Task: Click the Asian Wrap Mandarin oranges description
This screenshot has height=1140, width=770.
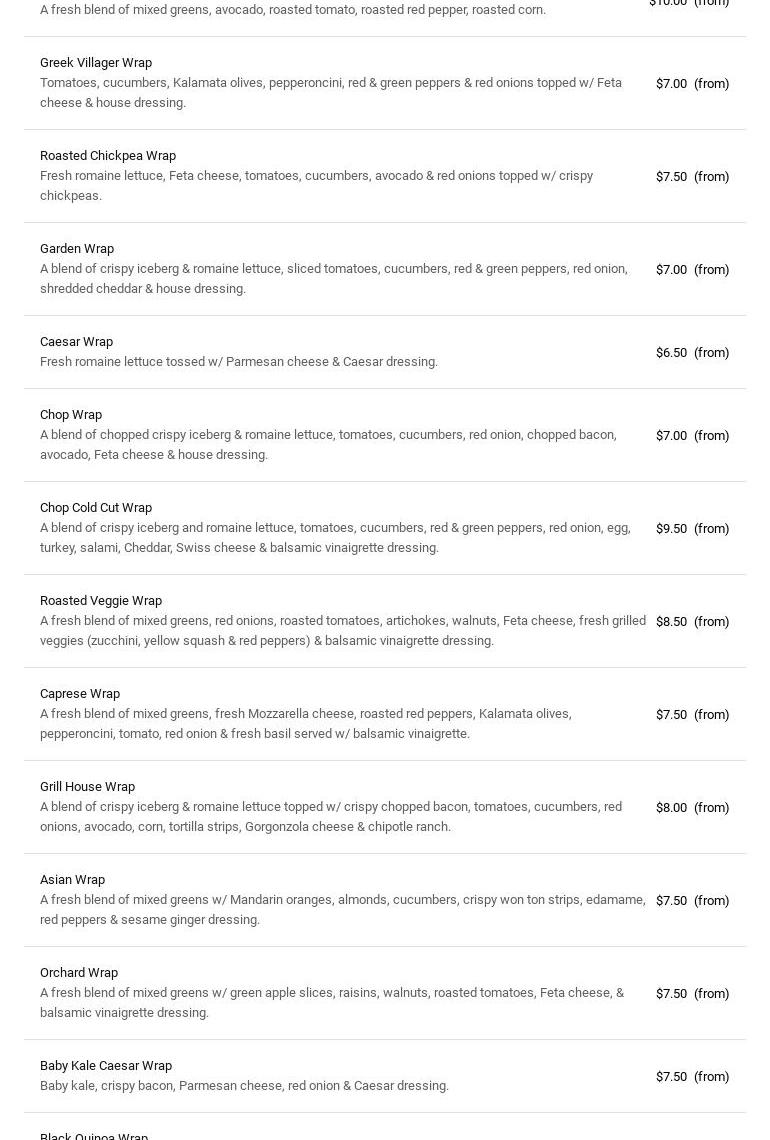Action: pyautogui.click(x=342, y=910)
